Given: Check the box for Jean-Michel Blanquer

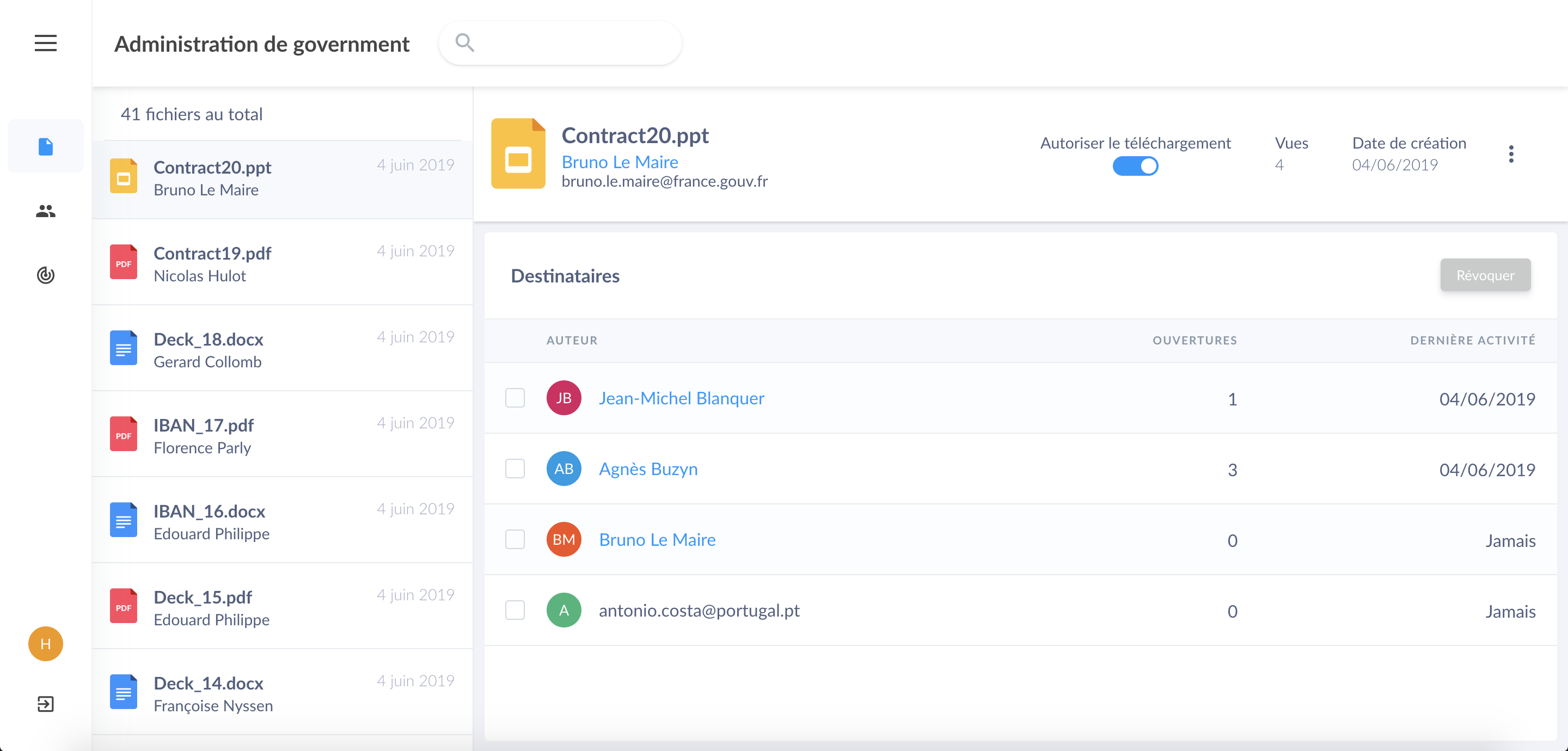Looking at the screenshot, I should click(x=515, y=398).
